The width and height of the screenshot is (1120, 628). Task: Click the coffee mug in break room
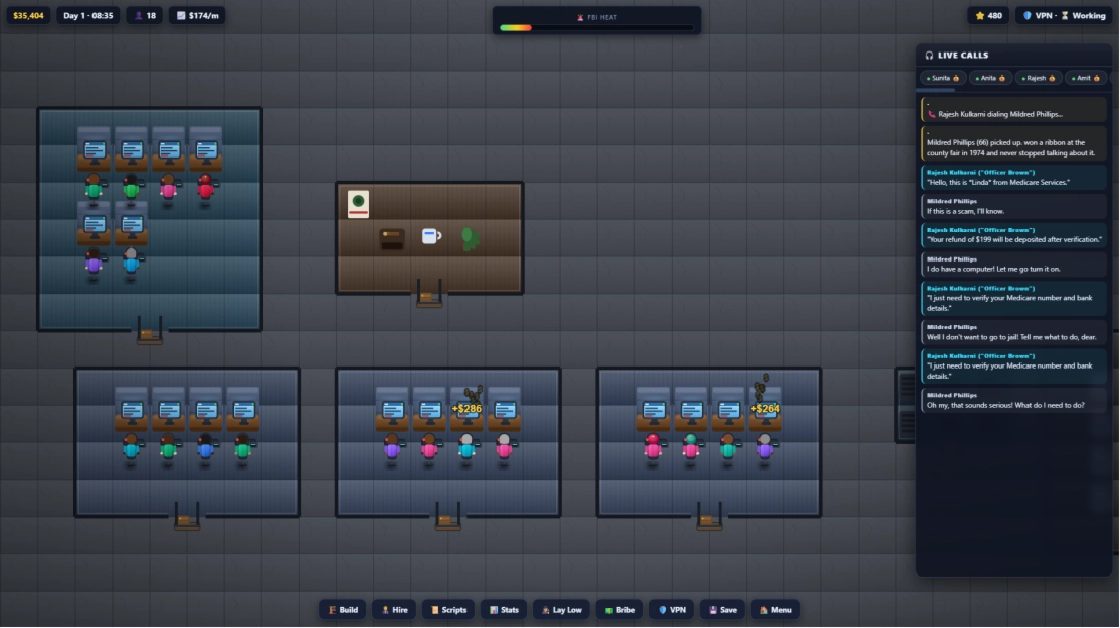pos(431,235)
